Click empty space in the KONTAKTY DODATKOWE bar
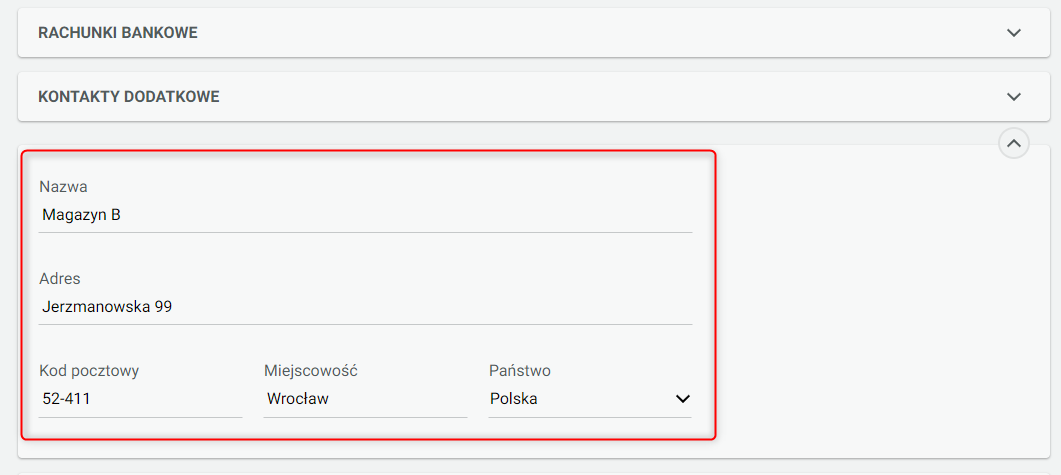1061x475 pixels. pyautogui.click(x=600, y=97)
